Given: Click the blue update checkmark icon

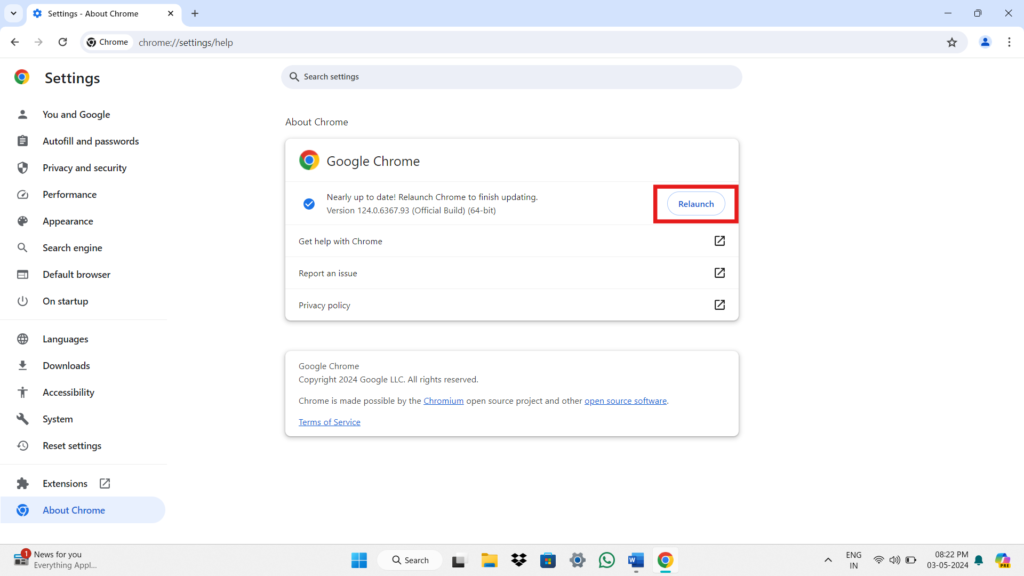Looking at the screenshot, I should [309, 204].
